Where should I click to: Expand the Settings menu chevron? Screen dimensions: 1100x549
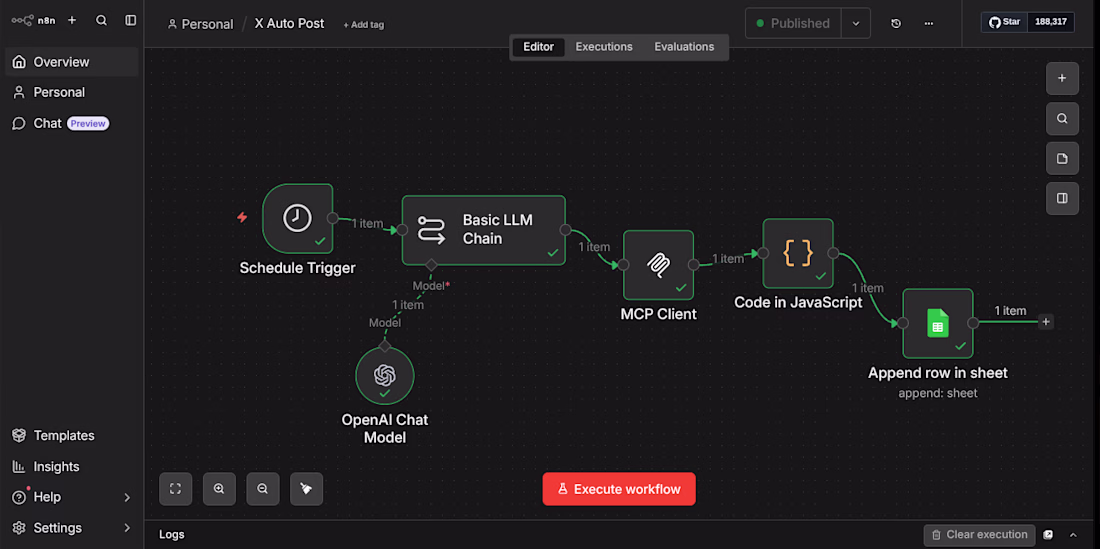pyautogui.click(x=127, y=528)
